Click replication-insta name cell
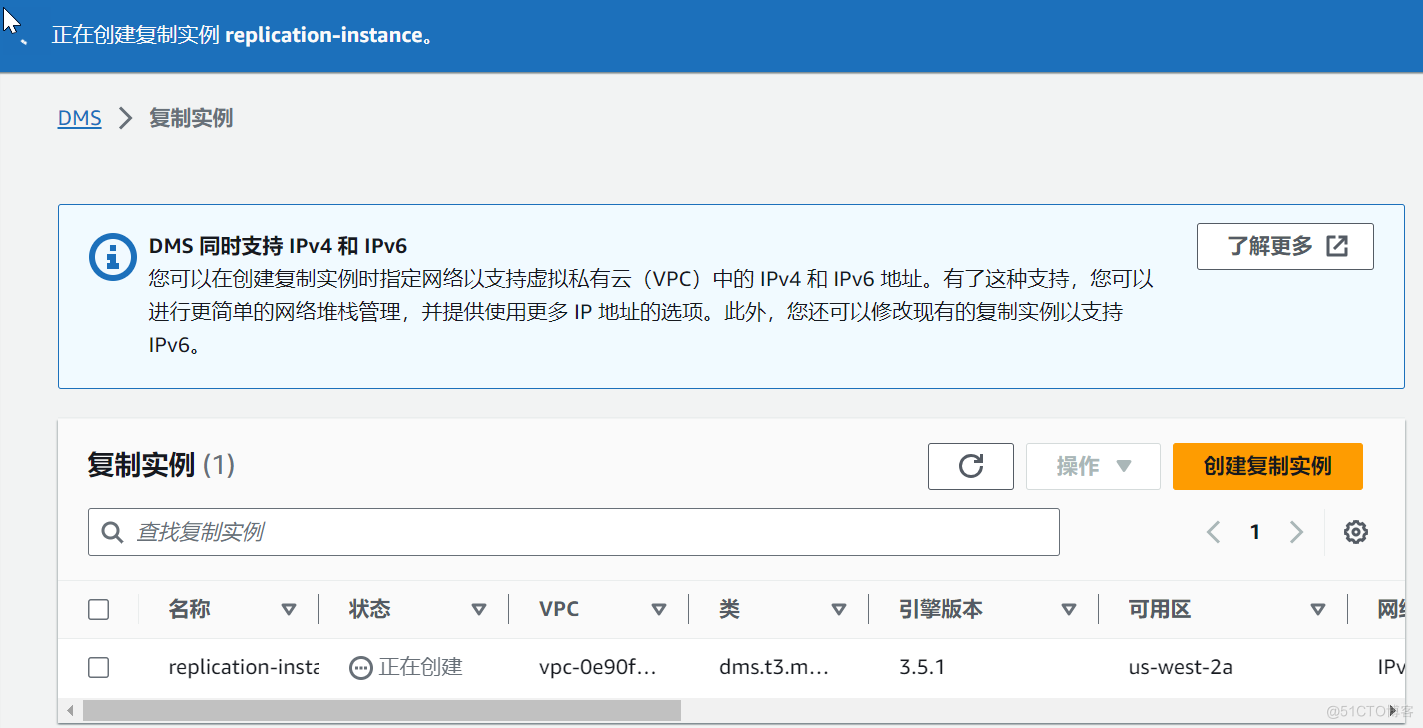The image size is (1423, 728). 244,667
